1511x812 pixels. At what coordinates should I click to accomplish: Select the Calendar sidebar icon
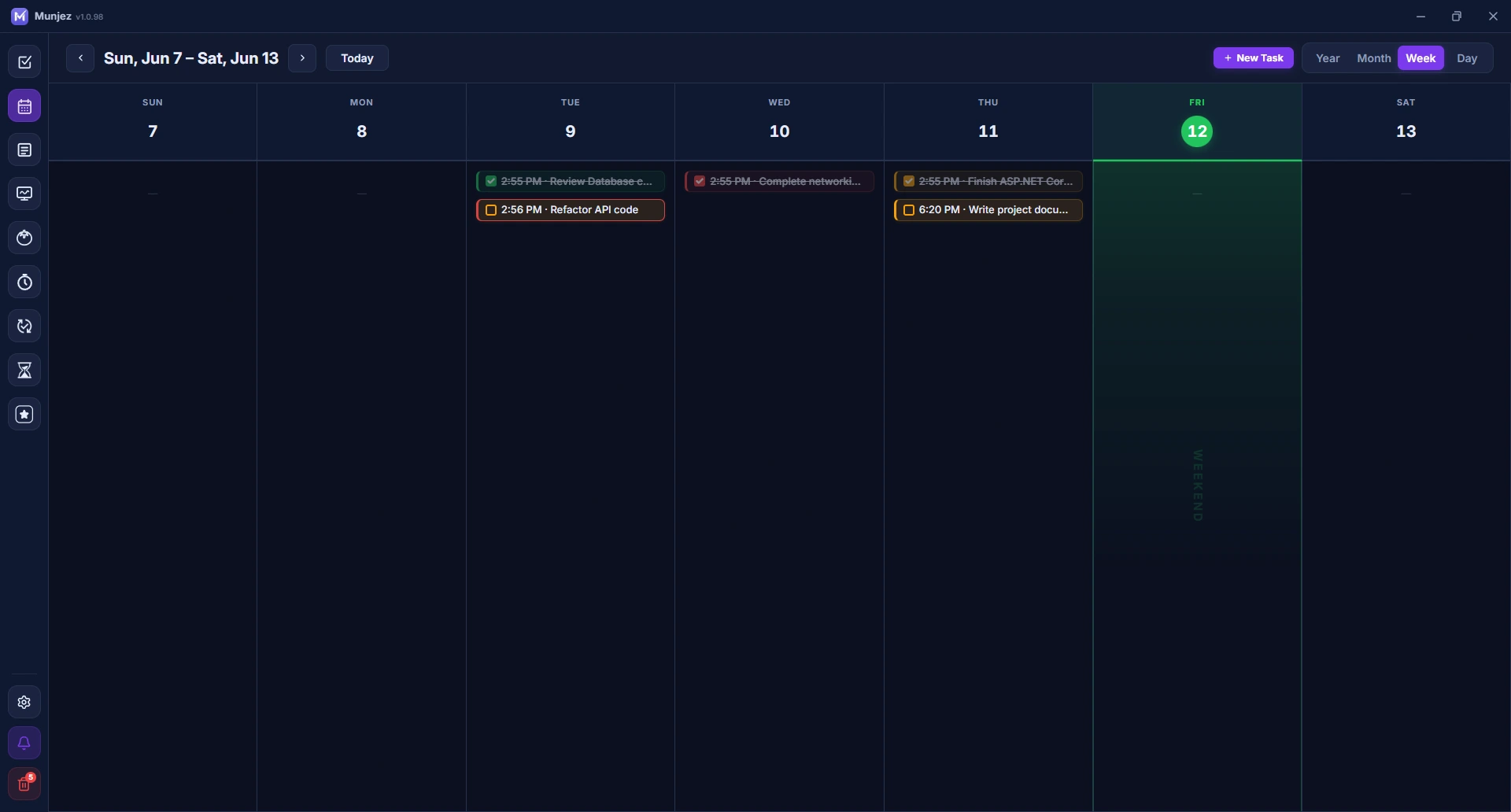(x=24, y=106)
